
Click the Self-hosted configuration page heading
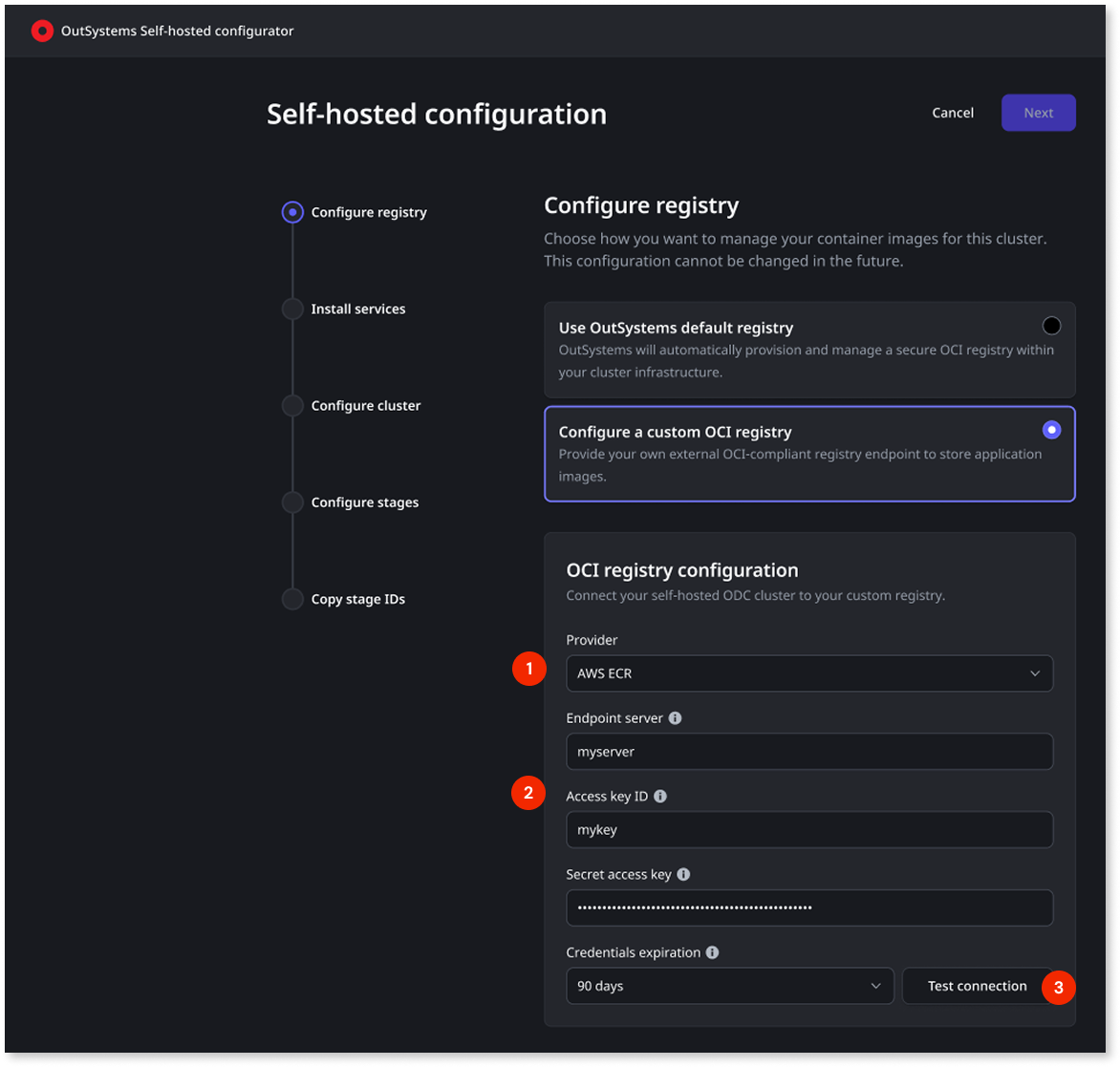coord(437,115)
